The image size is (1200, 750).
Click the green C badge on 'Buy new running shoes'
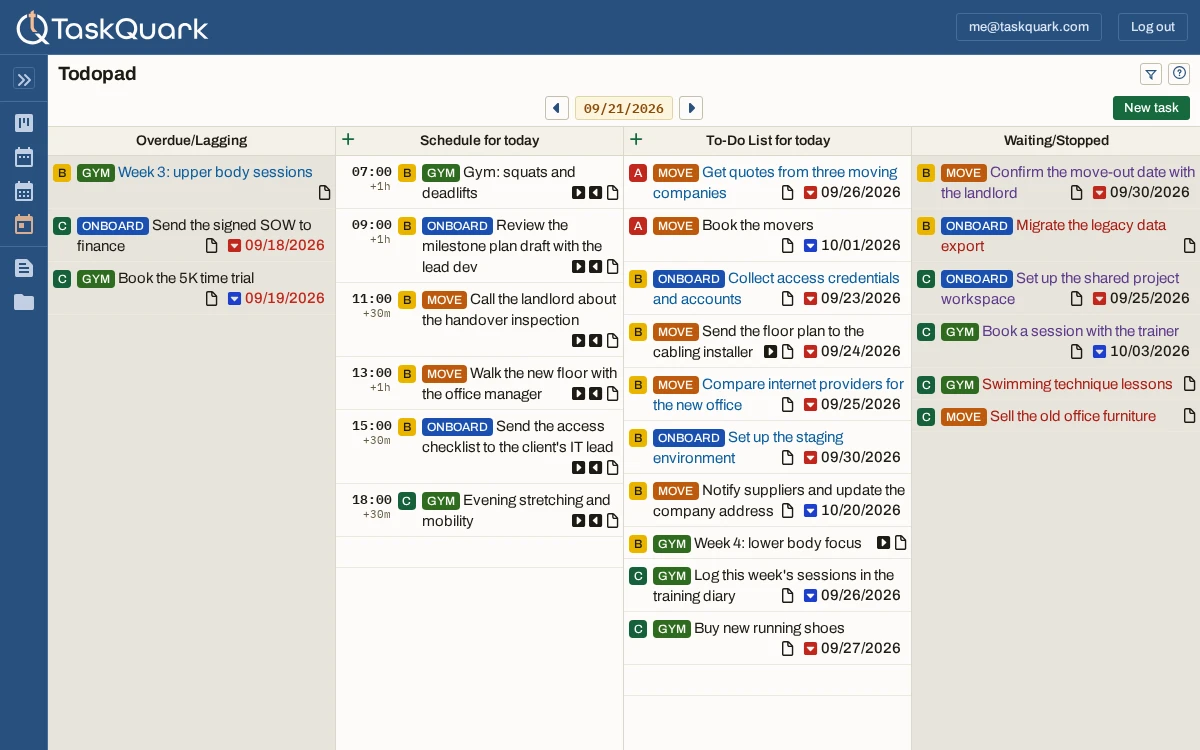[638, 629]
